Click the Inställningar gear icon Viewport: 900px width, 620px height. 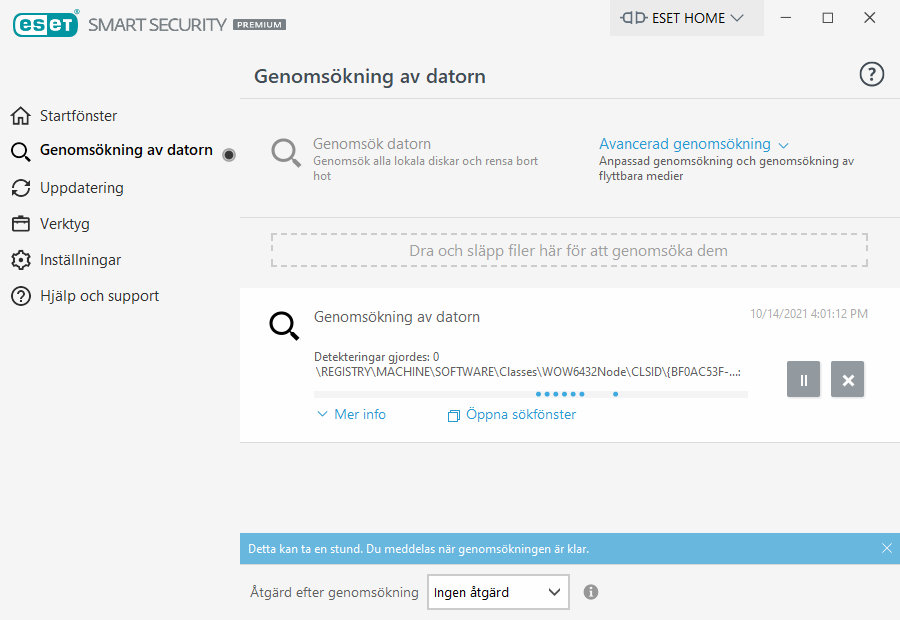click(x=20, y=260)
